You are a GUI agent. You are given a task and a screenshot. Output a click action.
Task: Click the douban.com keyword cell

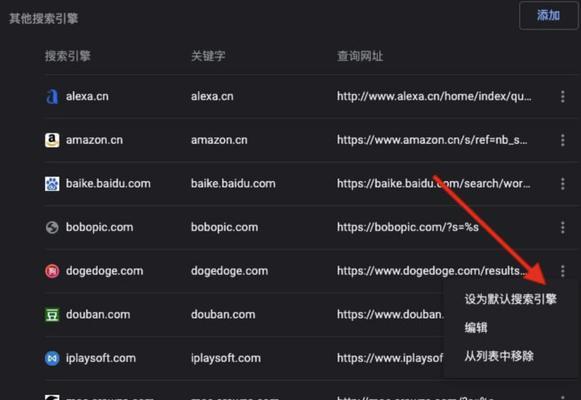pos(223,315)
